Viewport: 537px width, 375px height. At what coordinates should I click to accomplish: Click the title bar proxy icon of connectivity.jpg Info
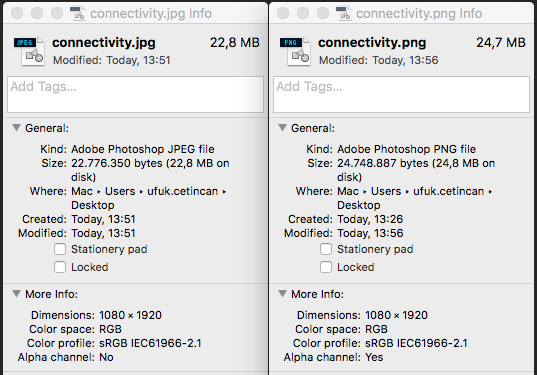pos(78,13)
